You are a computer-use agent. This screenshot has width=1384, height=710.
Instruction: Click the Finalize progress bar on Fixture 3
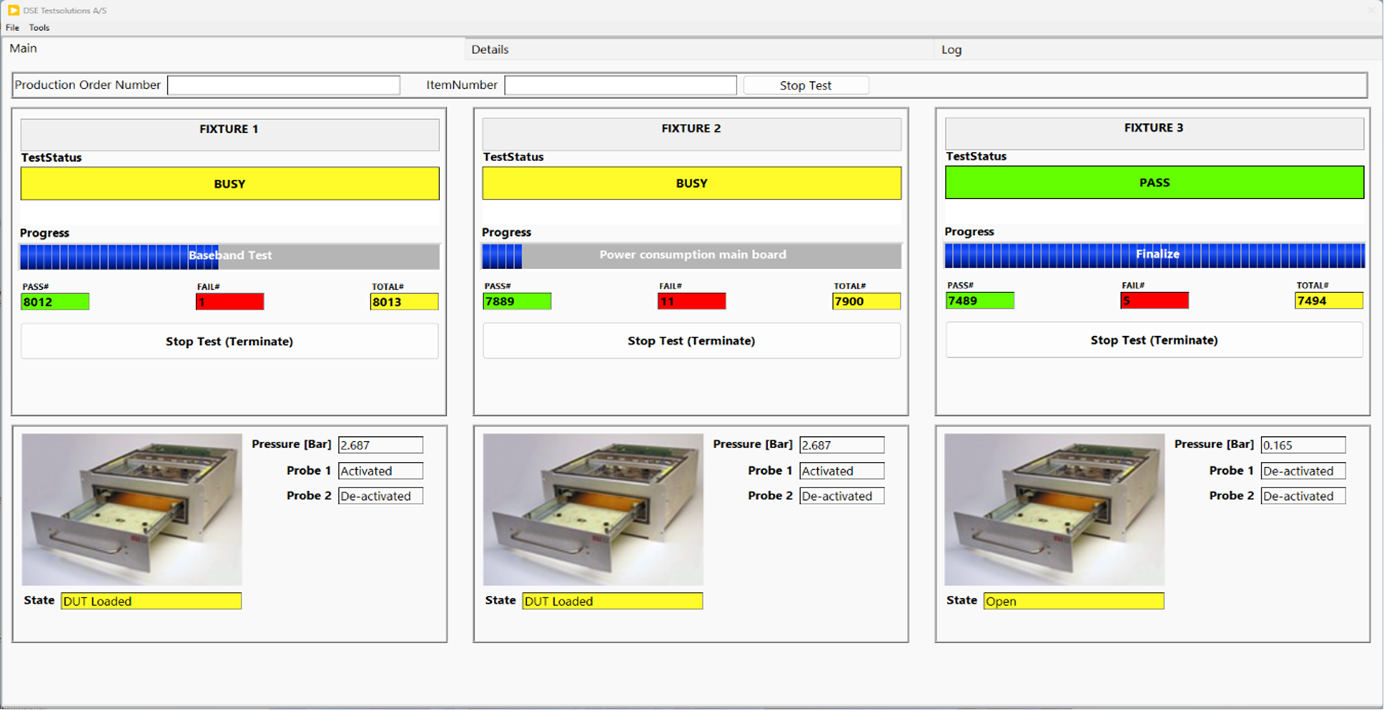pos(1154,255)
